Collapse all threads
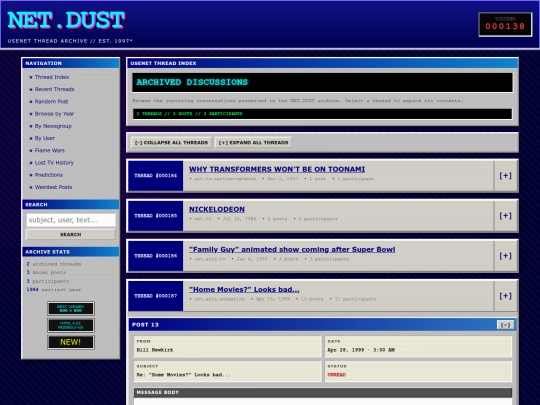 tap(171, 143)
